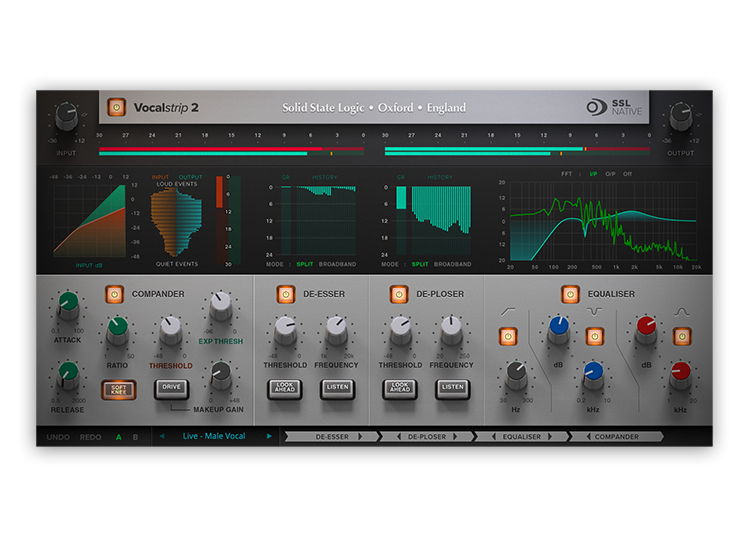Click the Output gain knob

click(x=680, y=117)
